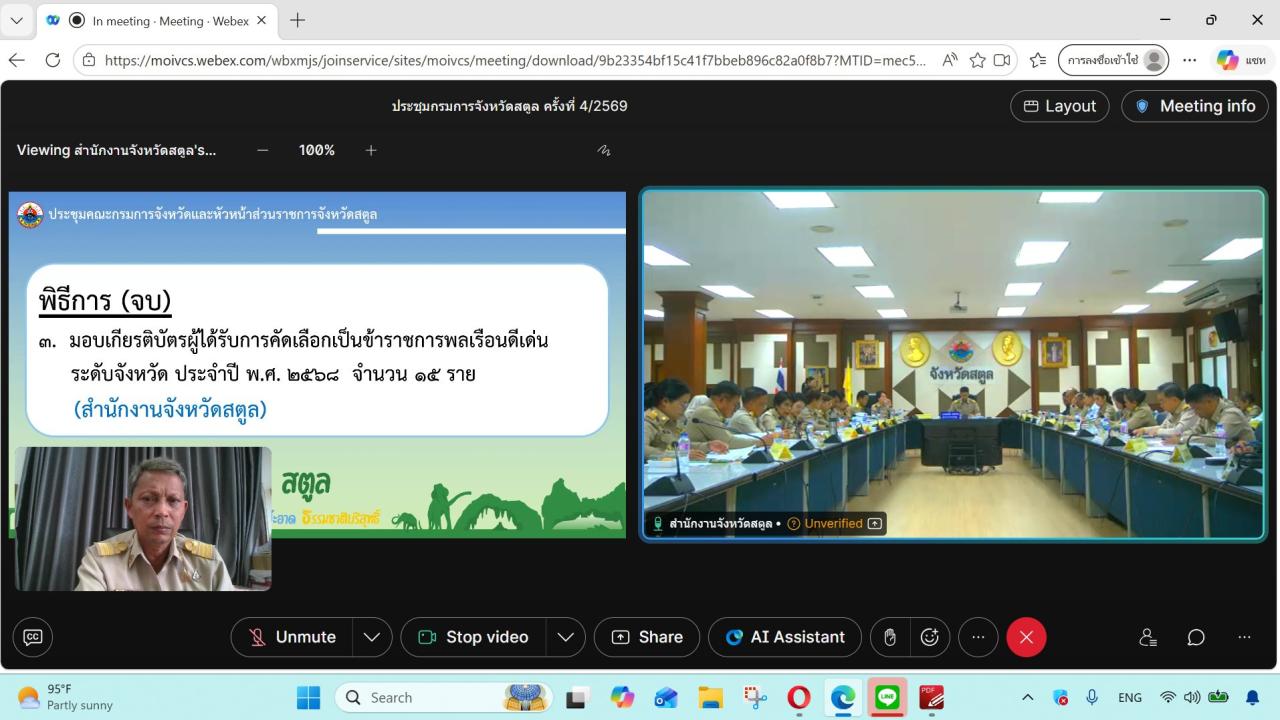Expand video options next to Stop video

565,637
